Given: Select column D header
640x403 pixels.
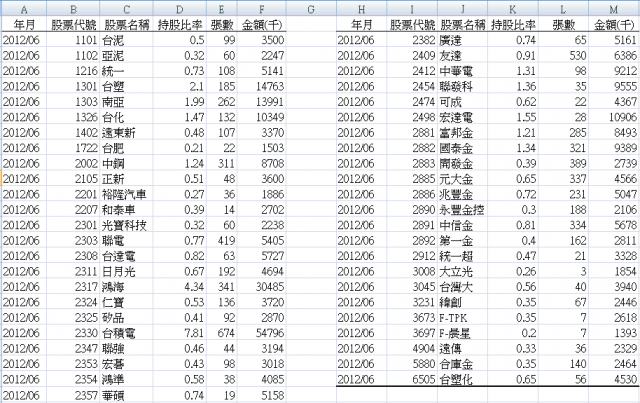Looking at the screenshot, I should click(180, 9).
